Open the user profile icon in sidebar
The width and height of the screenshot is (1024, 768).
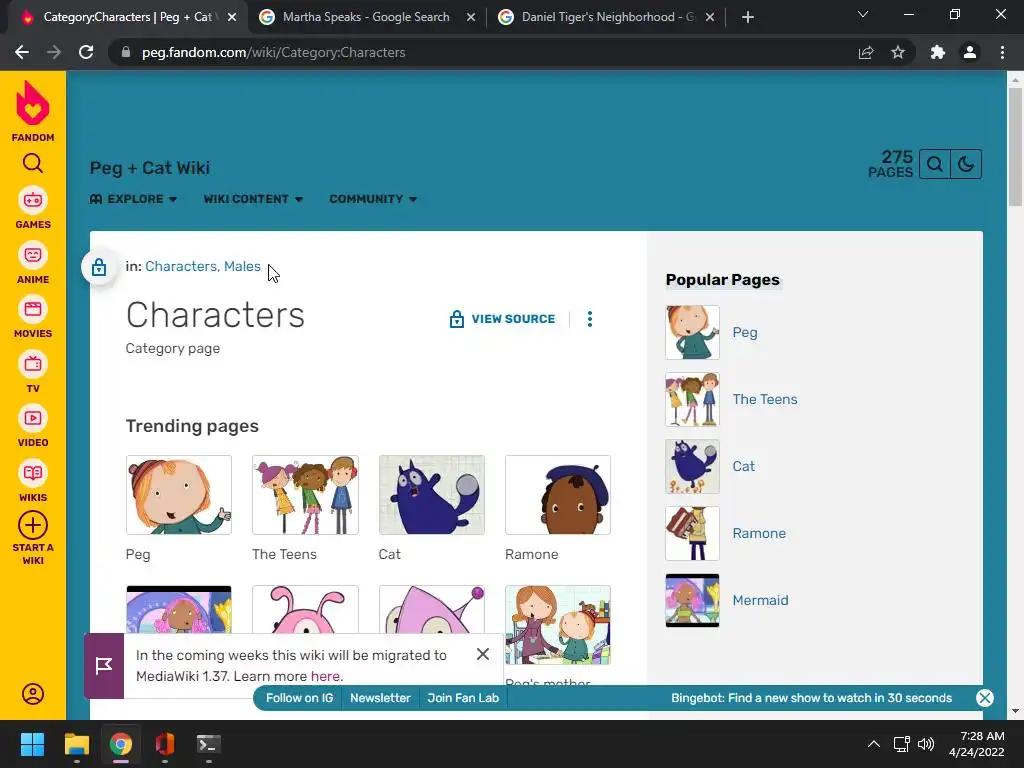pyautogui.click(x=33, y=694)
